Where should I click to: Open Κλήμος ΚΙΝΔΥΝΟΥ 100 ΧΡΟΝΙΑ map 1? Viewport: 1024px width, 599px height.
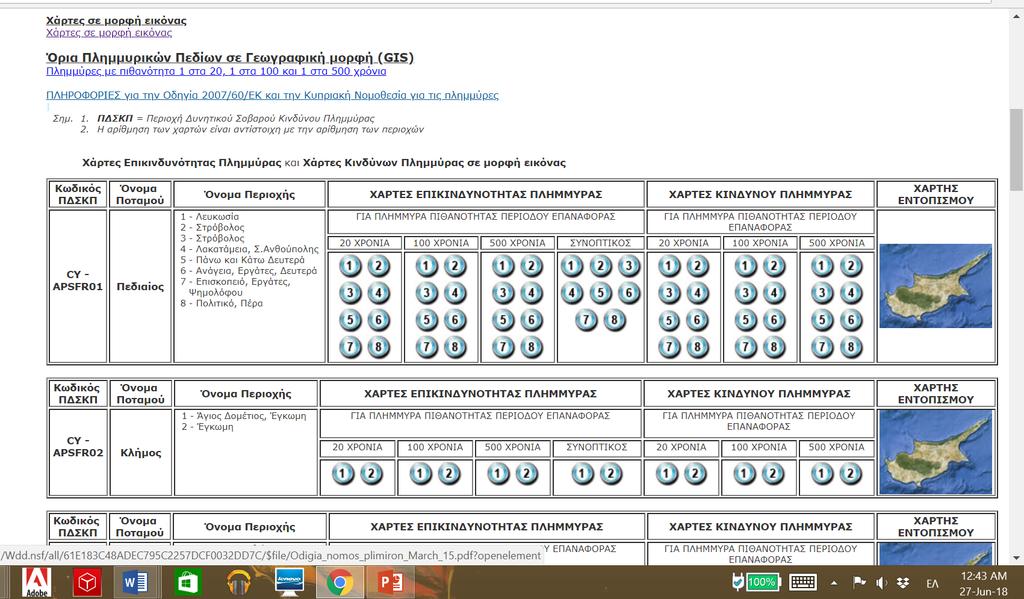pos(744,474)
